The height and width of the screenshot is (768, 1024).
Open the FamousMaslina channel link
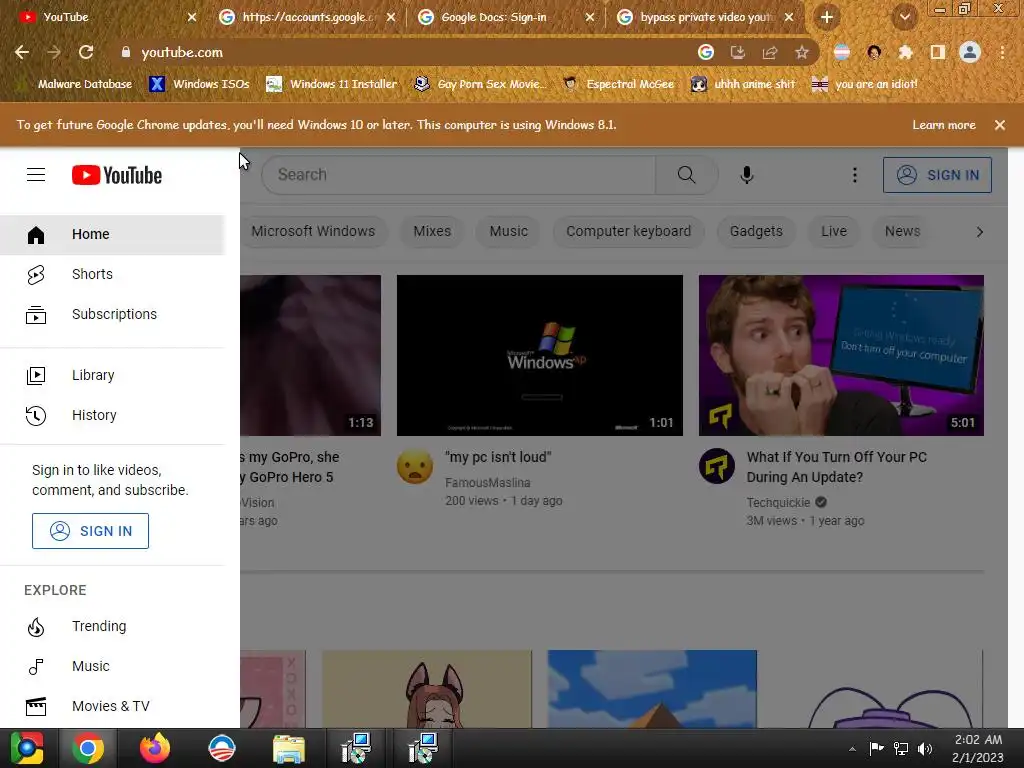click(488, 483)
